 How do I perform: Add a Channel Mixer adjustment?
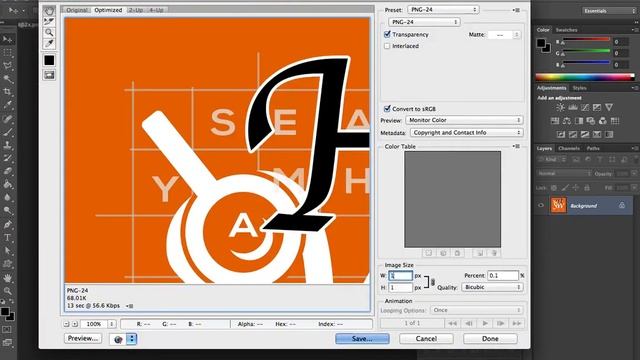[x=603, y=121]
